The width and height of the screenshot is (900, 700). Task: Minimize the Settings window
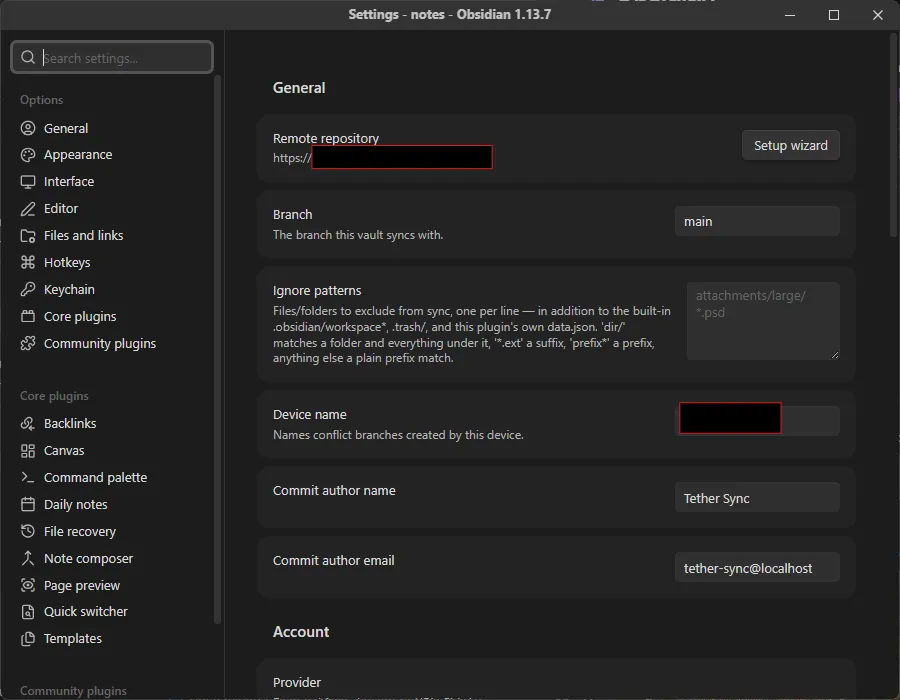[790, 15]
